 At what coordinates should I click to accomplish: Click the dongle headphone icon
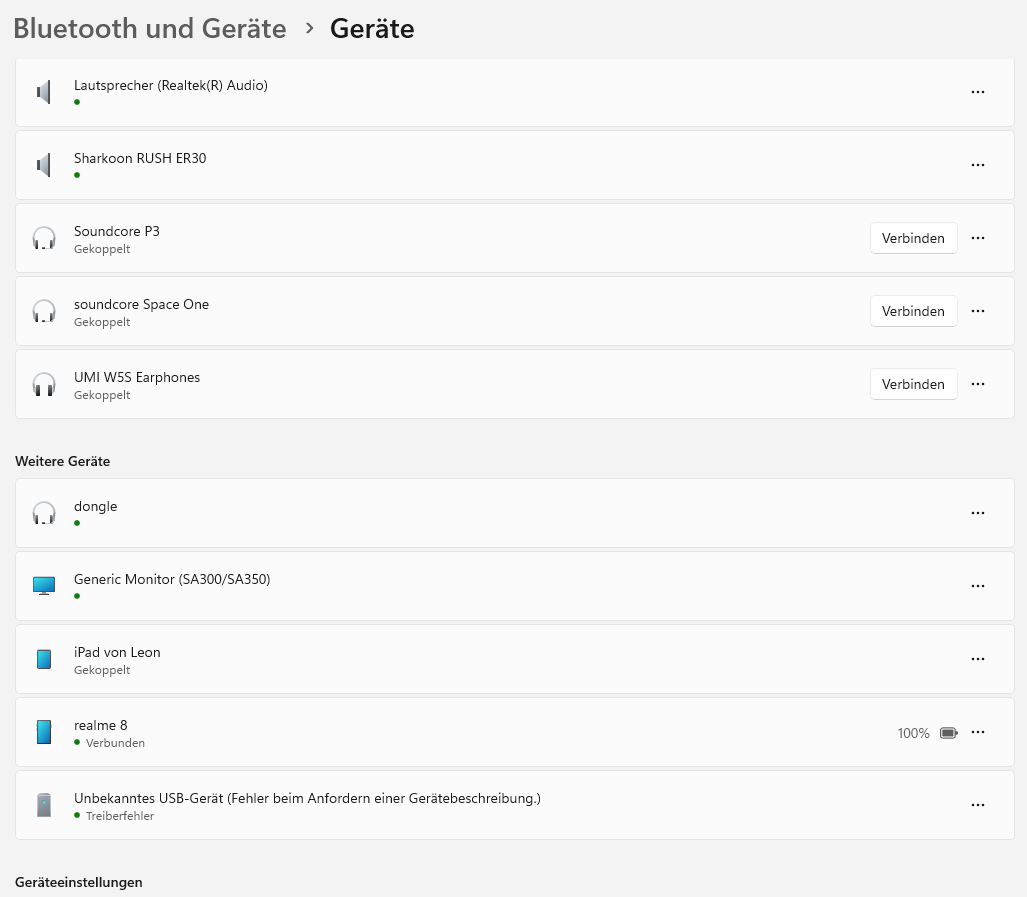43,512
